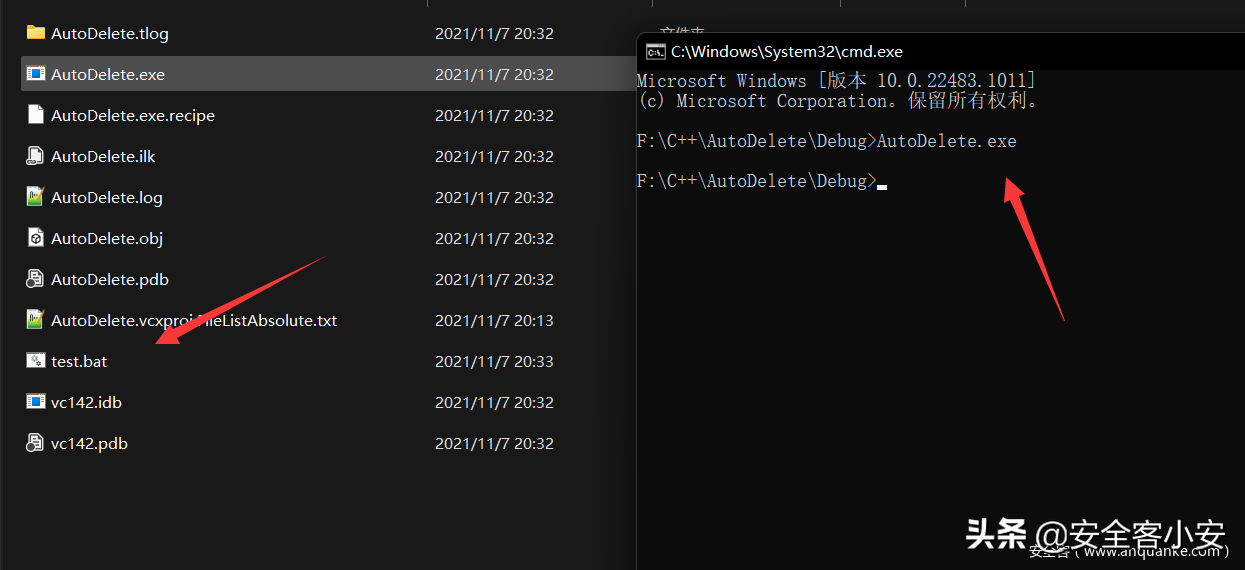Select the test.bat batch file icon

(36, 361)
